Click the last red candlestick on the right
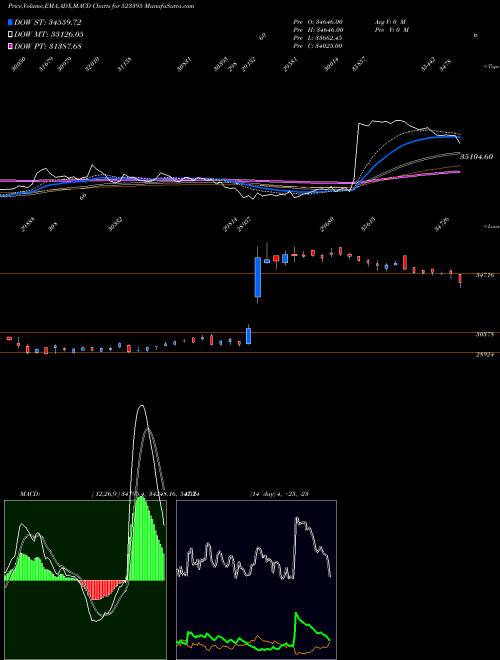Viewport: 500px width, 660px height. point(460,279)
